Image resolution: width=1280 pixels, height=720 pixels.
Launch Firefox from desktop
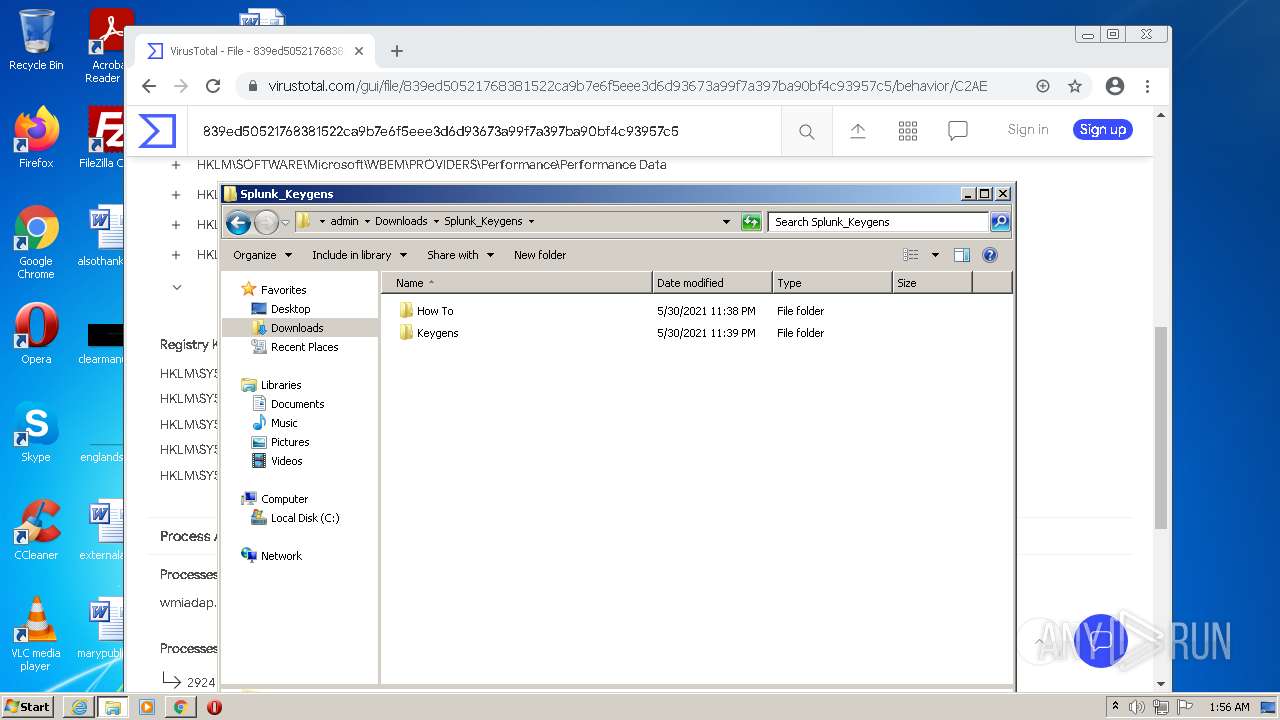(36, 137)
